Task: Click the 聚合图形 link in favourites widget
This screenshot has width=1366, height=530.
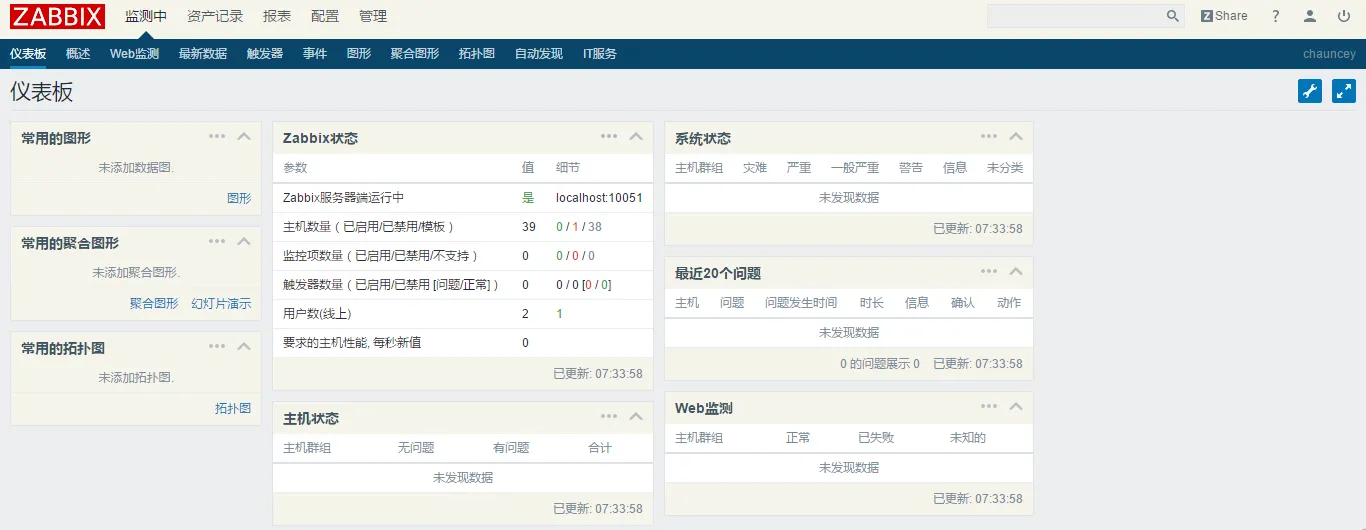Action: pos(154,303)
